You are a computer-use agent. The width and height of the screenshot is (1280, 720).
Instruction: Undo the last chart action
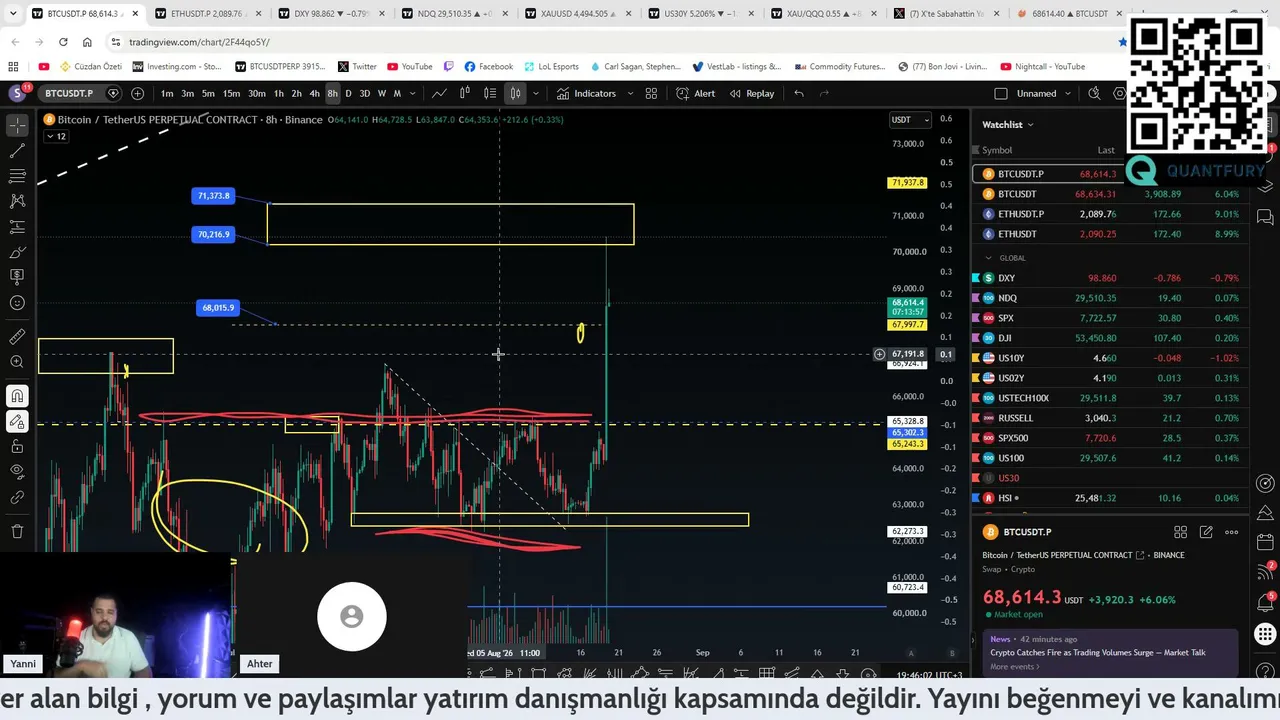(x=799, y=93)
